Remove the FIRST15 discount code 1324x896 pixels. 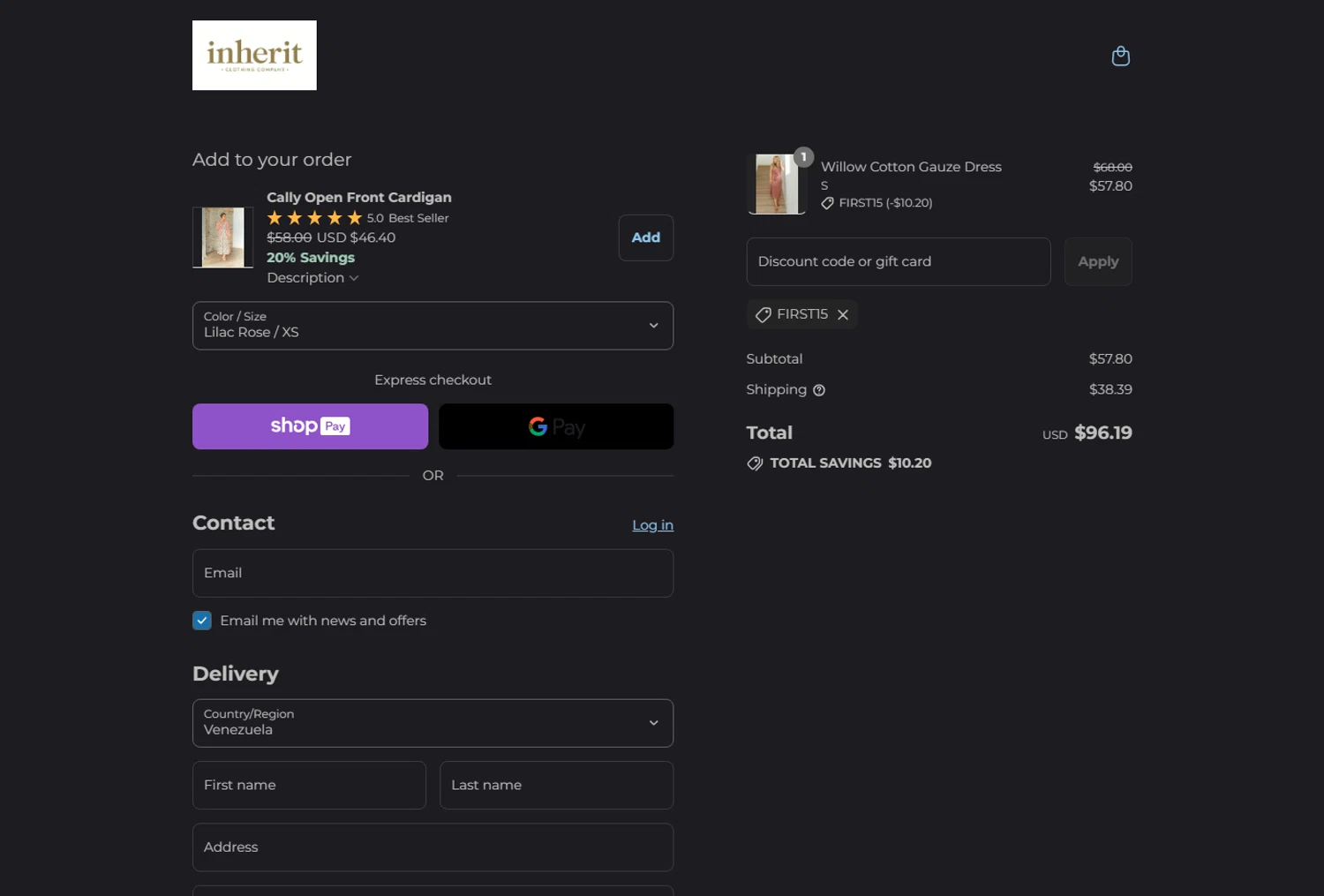click(x=843, y=314)
